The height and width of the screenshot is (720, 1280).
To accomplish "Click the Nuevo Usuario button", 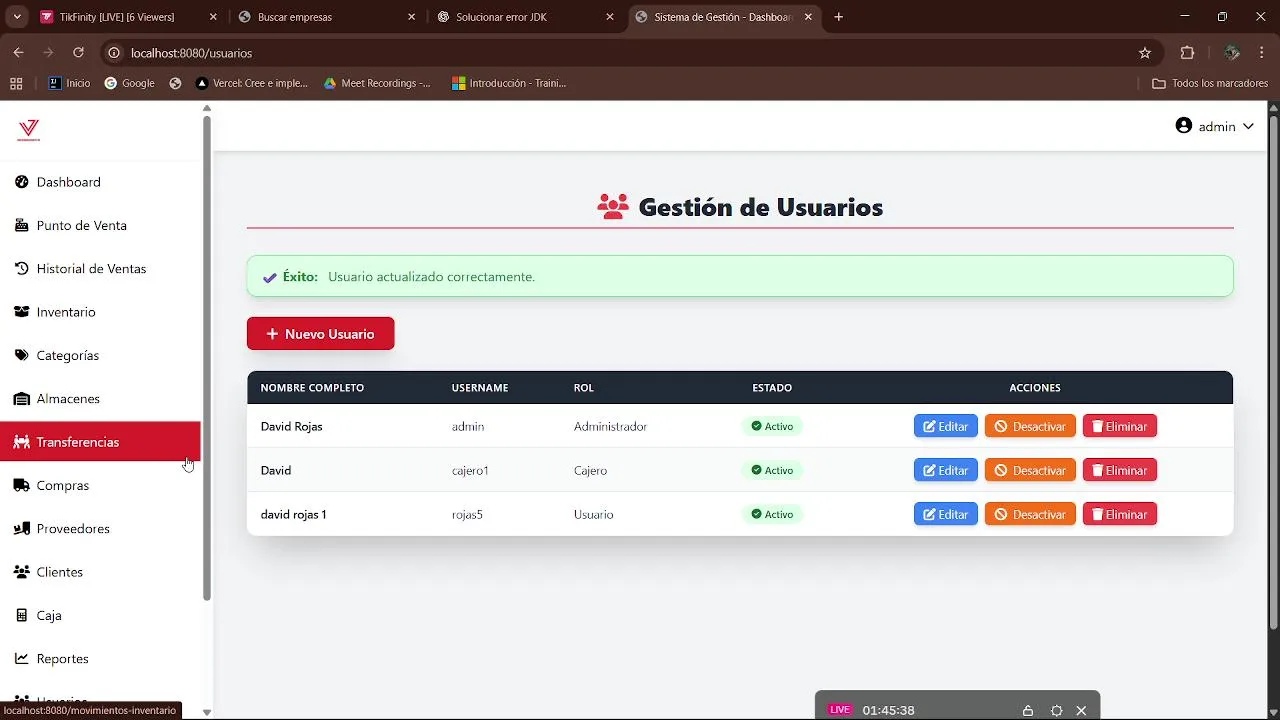I will [321, 334].
